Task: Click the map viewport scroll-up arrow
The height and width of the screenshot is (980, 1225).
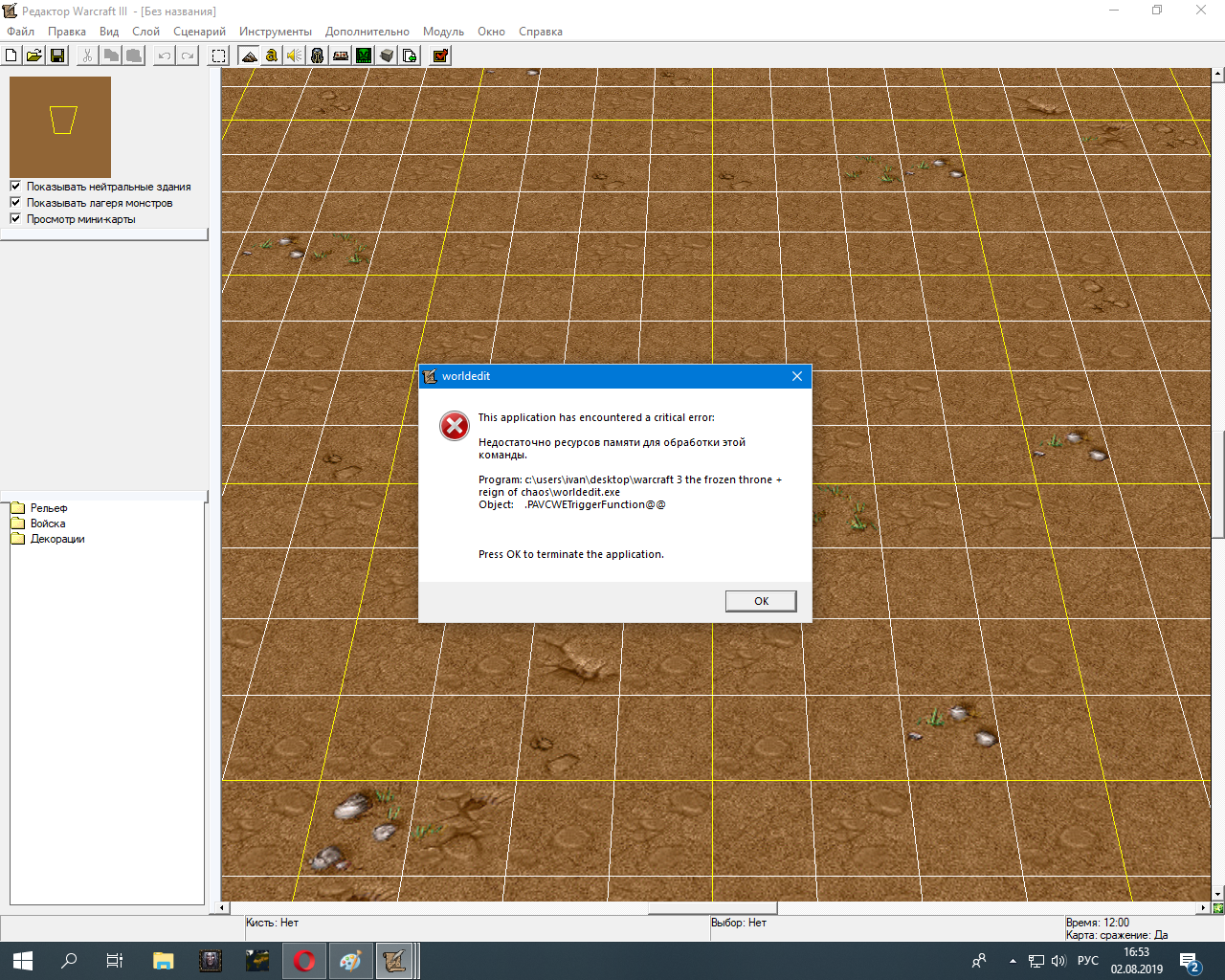Action: pos(1218,74)
